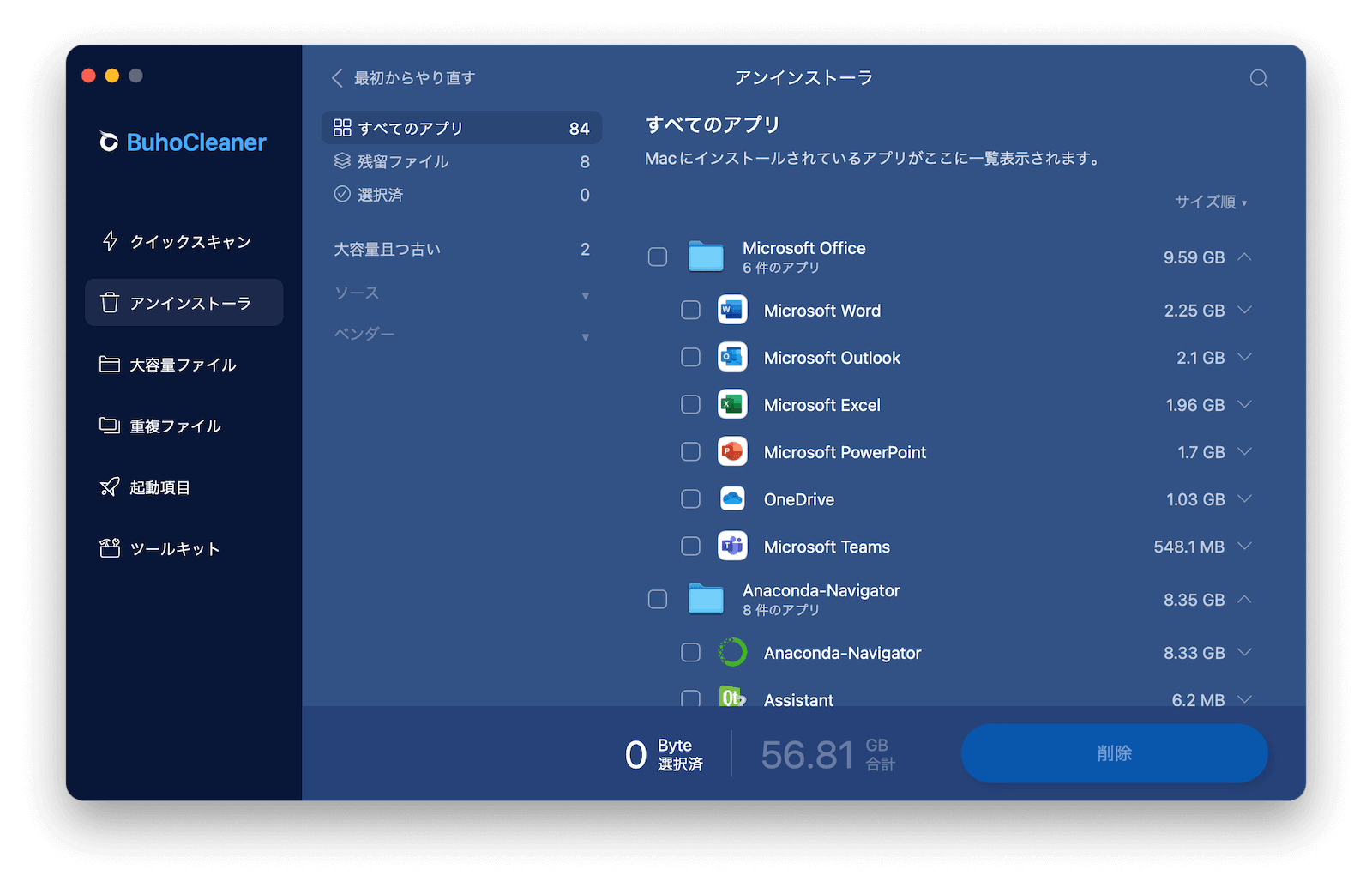Expand Microsoft Outlook details chevron
1372x888 pixels.
click(1245, 357)
